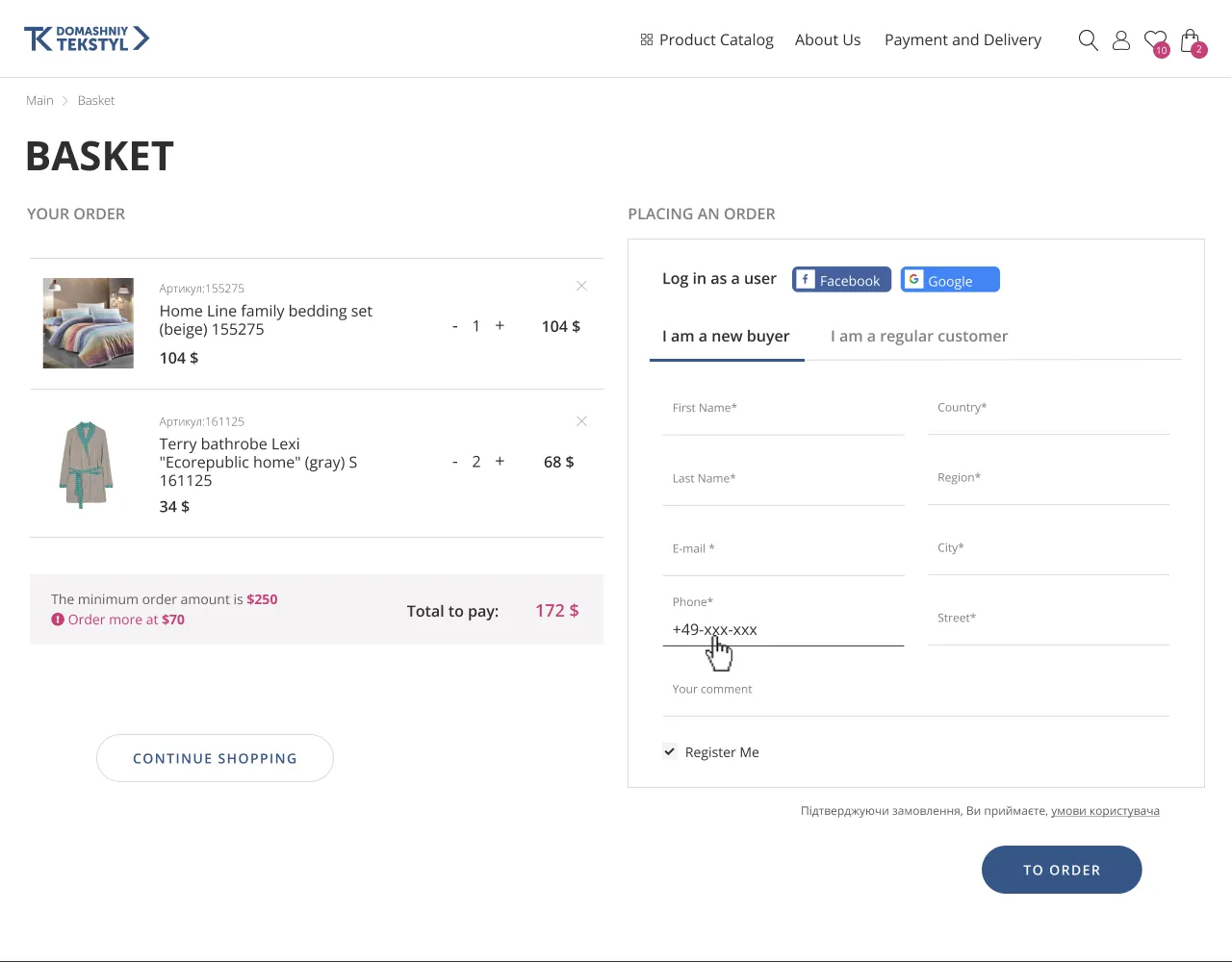
Task: Log in with Google button
Action: [x=950, y=280]
